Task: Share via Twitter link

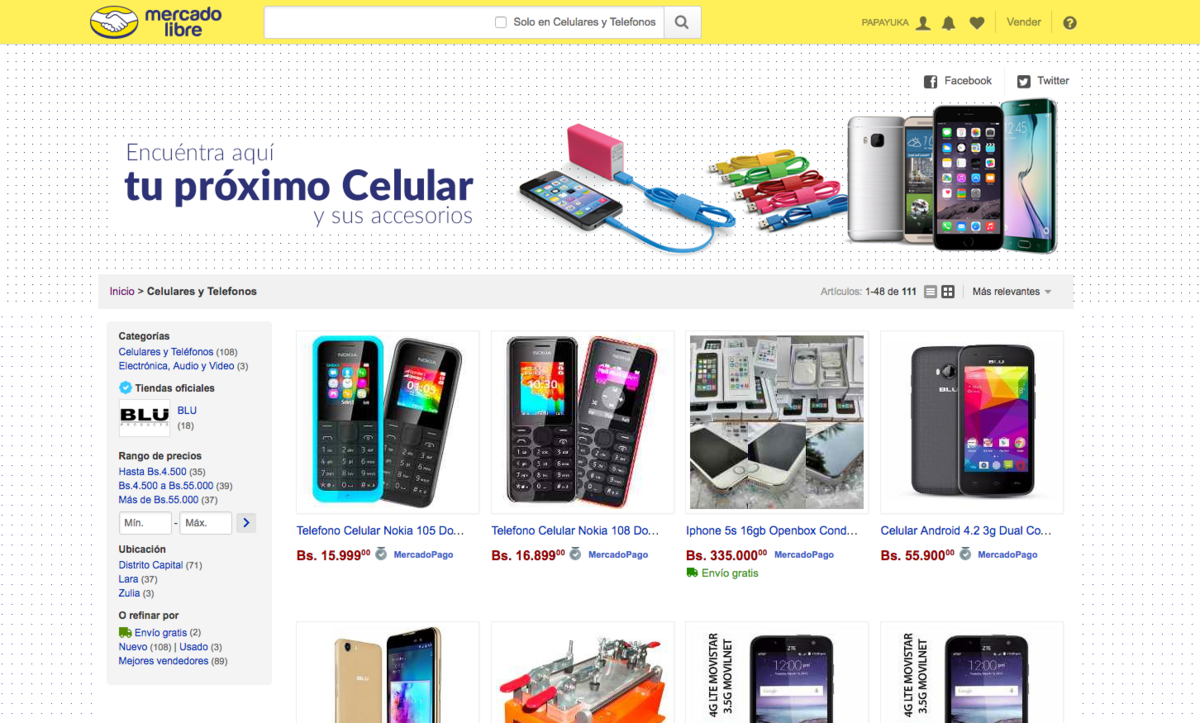Action: [x=1043, y=81]
